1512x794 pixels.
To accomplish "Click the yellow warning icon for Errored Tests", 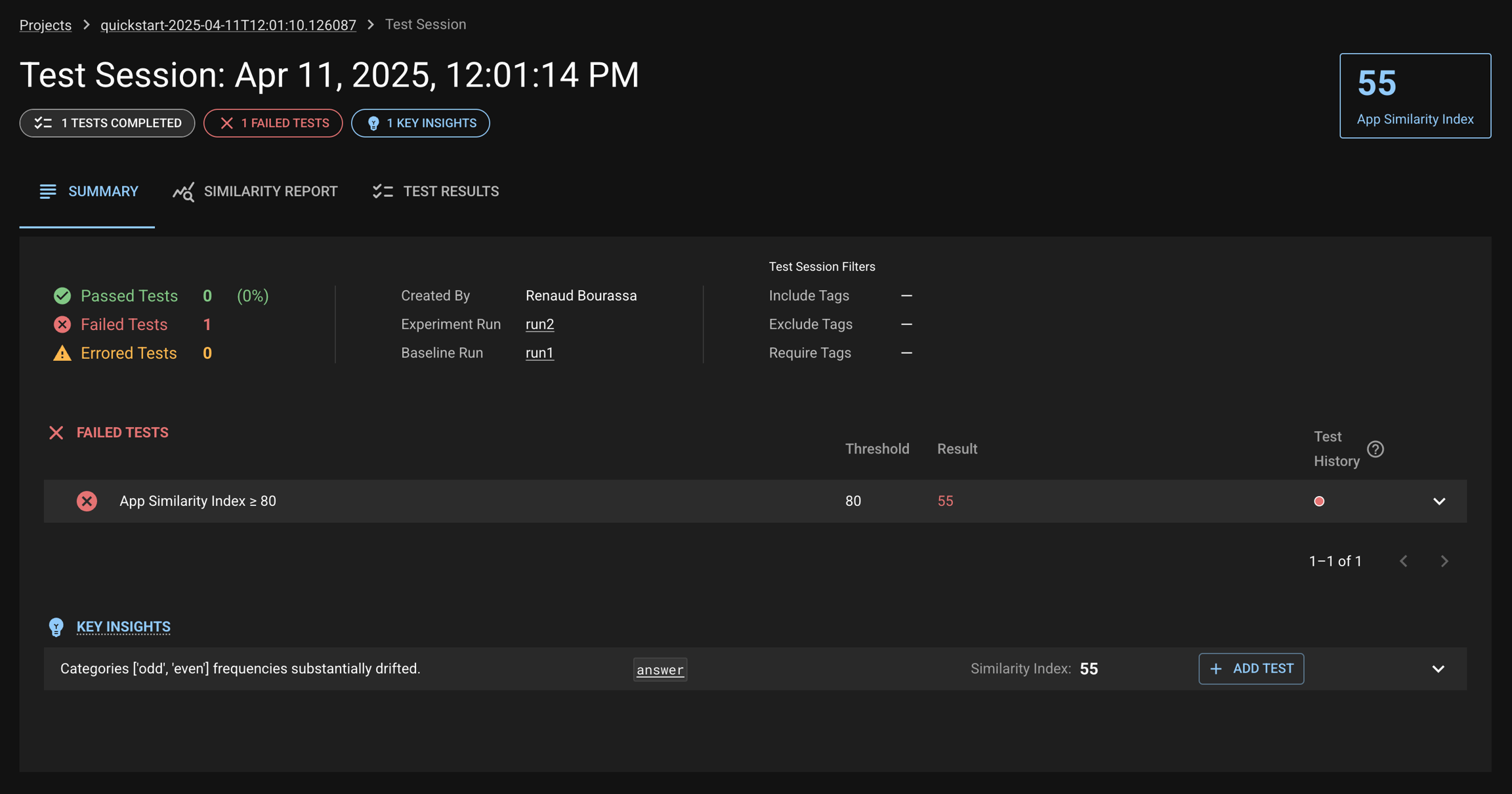I will coord(62,354).
